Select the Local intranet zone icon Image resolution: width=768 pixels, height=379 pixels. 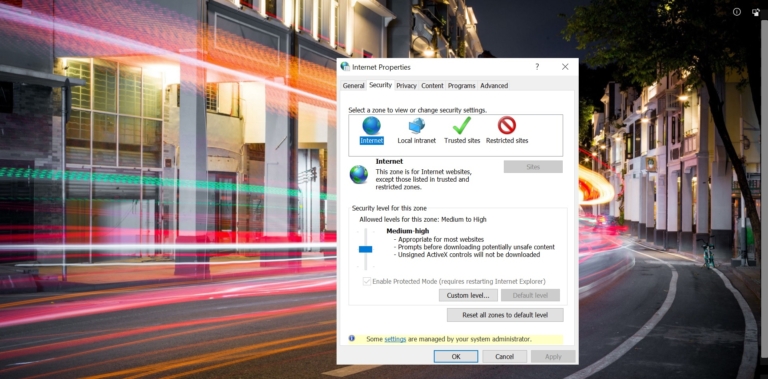tap(417, 126)
